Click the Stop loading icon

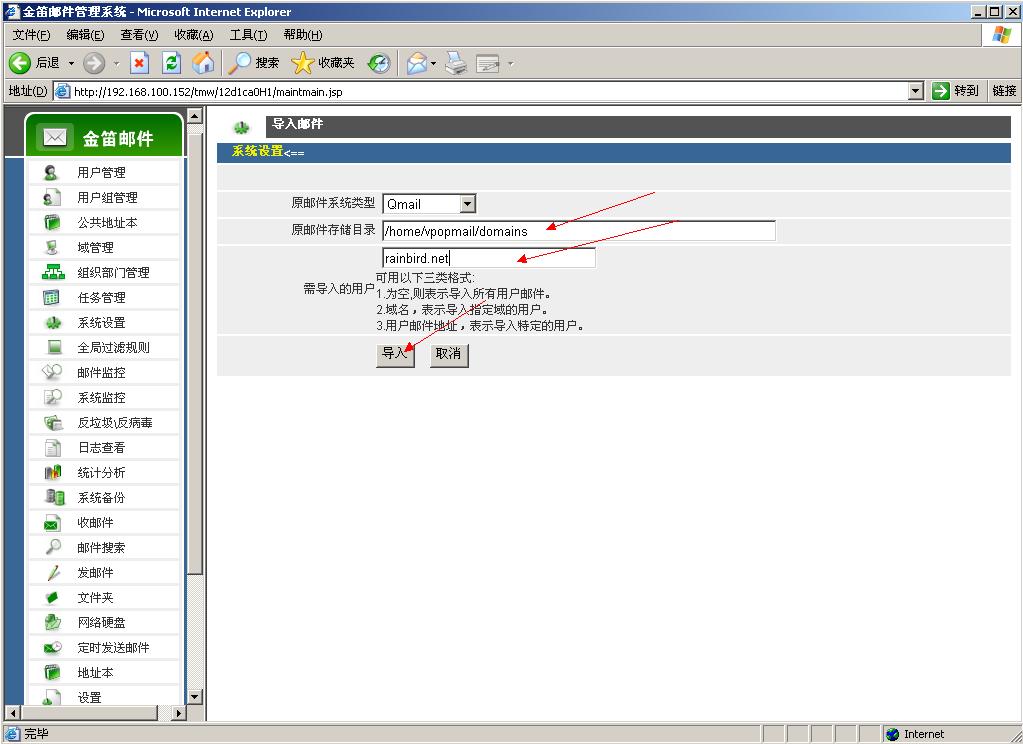(x=139, y=63)
